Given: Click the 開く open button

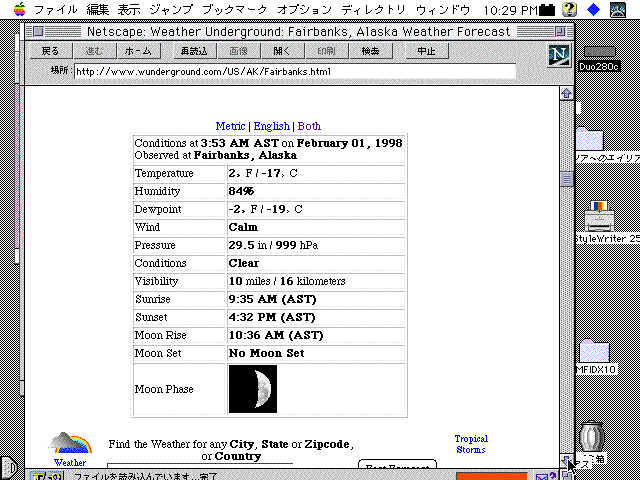Looking at the screenshot, I should [282, 51].
